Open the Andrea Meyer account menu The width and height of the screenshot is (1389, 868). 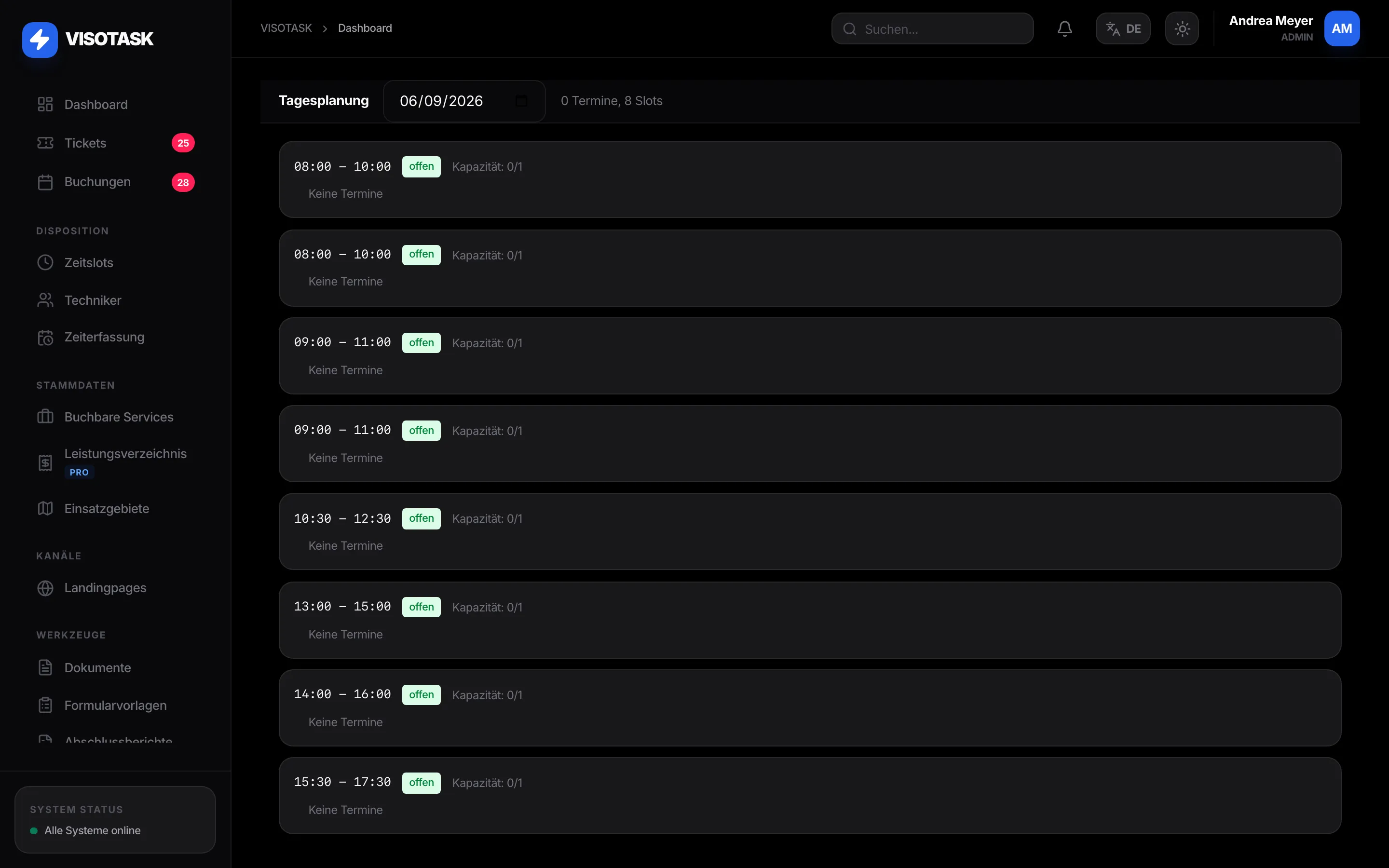(1294, 29)
